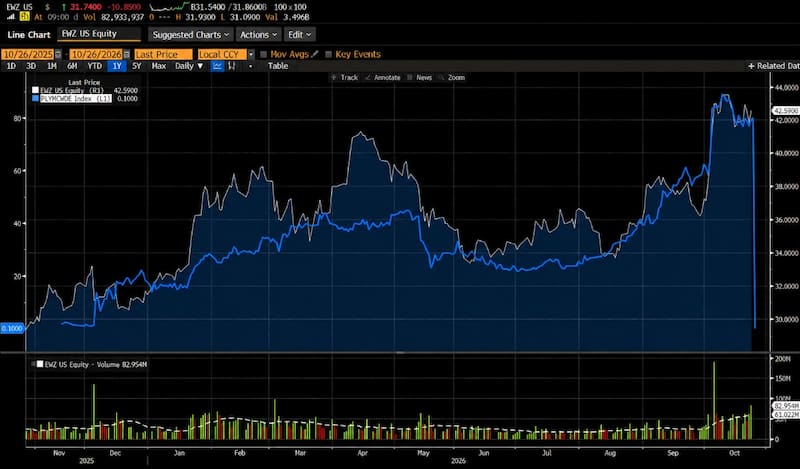
Task: Click the start date field 10/26/2025
Action: (28, 55)
